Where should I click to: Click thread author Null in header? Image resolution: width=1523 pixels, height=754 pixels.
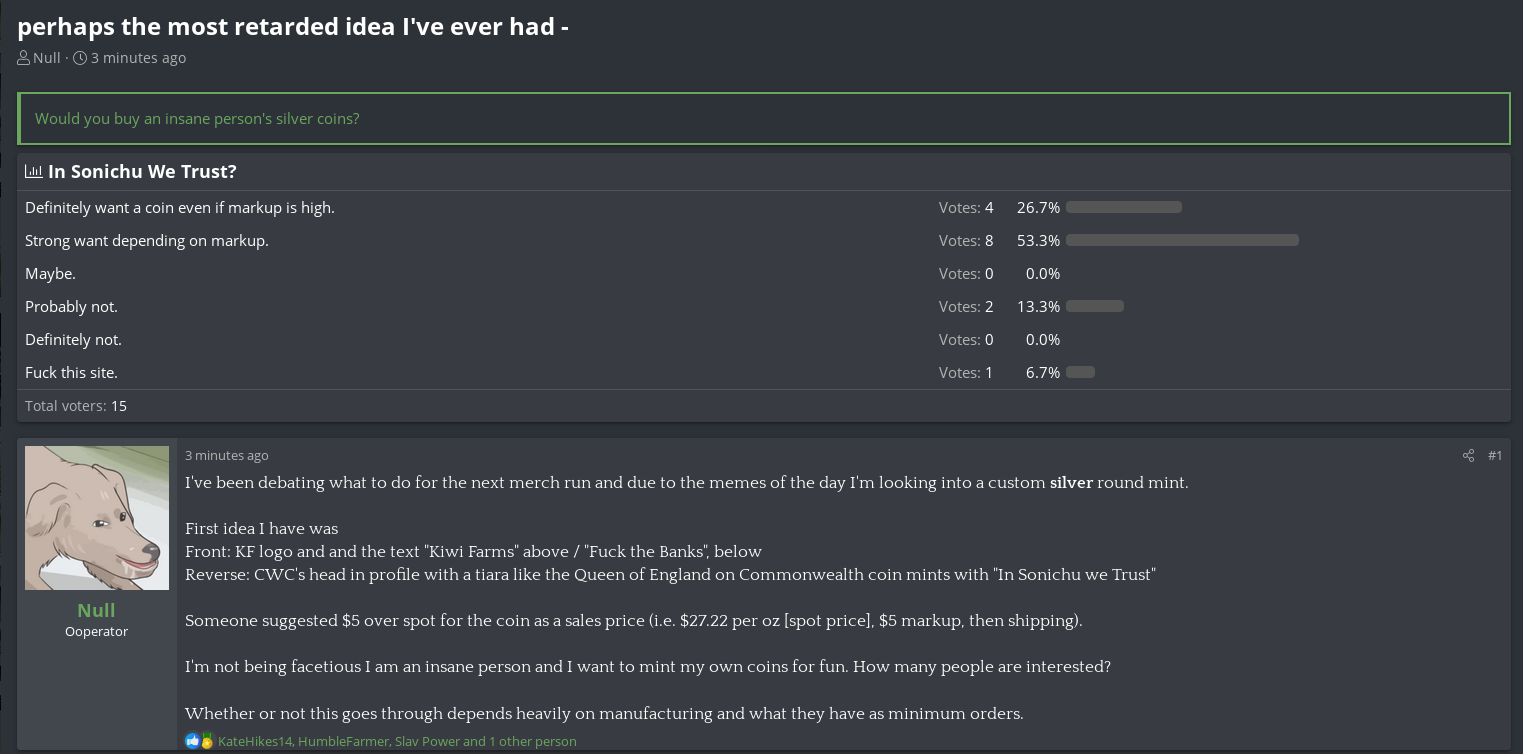click(47, 58)
